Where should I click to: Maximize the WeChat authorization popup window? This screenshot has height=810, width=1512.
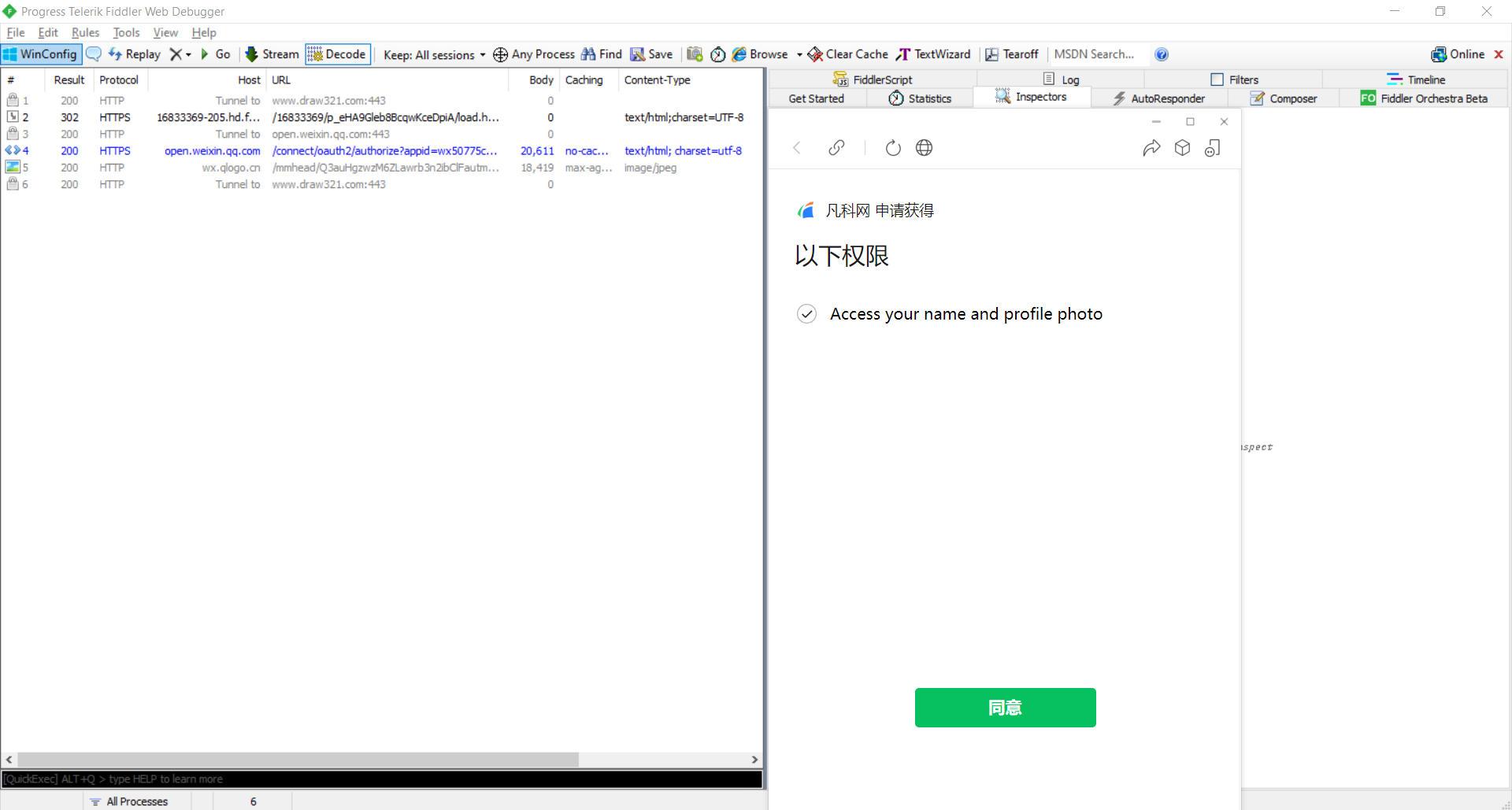tap(1191, 122)
